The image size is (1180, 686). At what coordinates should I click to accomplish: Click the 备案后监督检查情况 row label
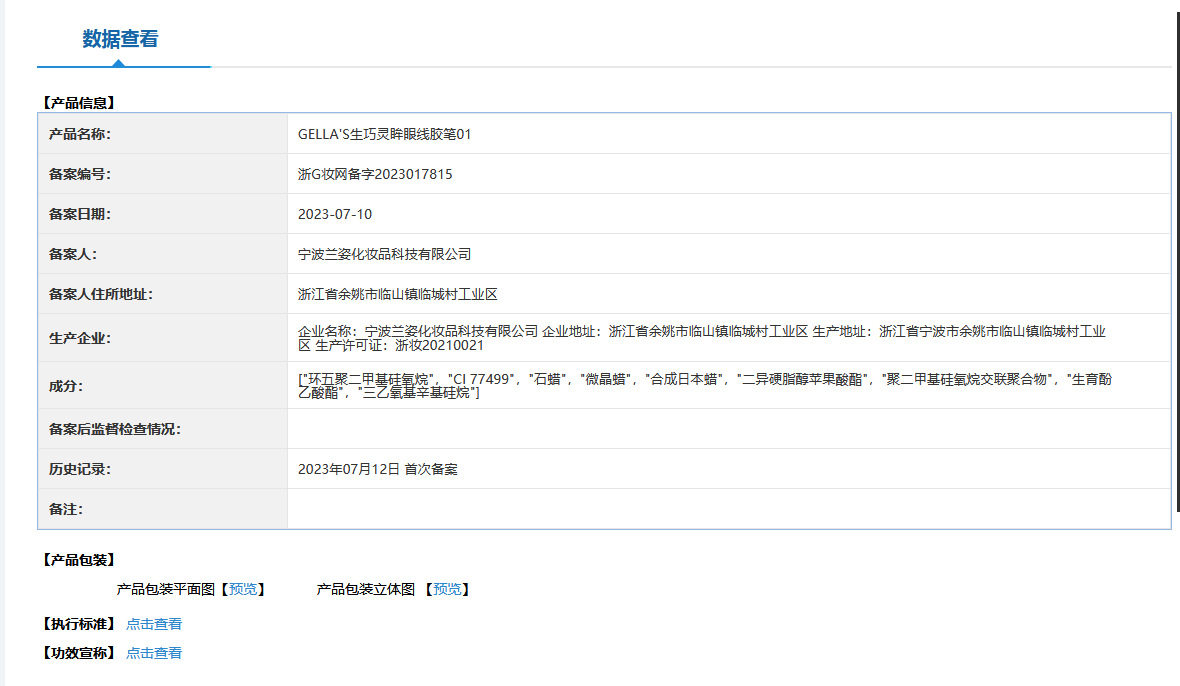pyautogui.click(x=114, y=429)
